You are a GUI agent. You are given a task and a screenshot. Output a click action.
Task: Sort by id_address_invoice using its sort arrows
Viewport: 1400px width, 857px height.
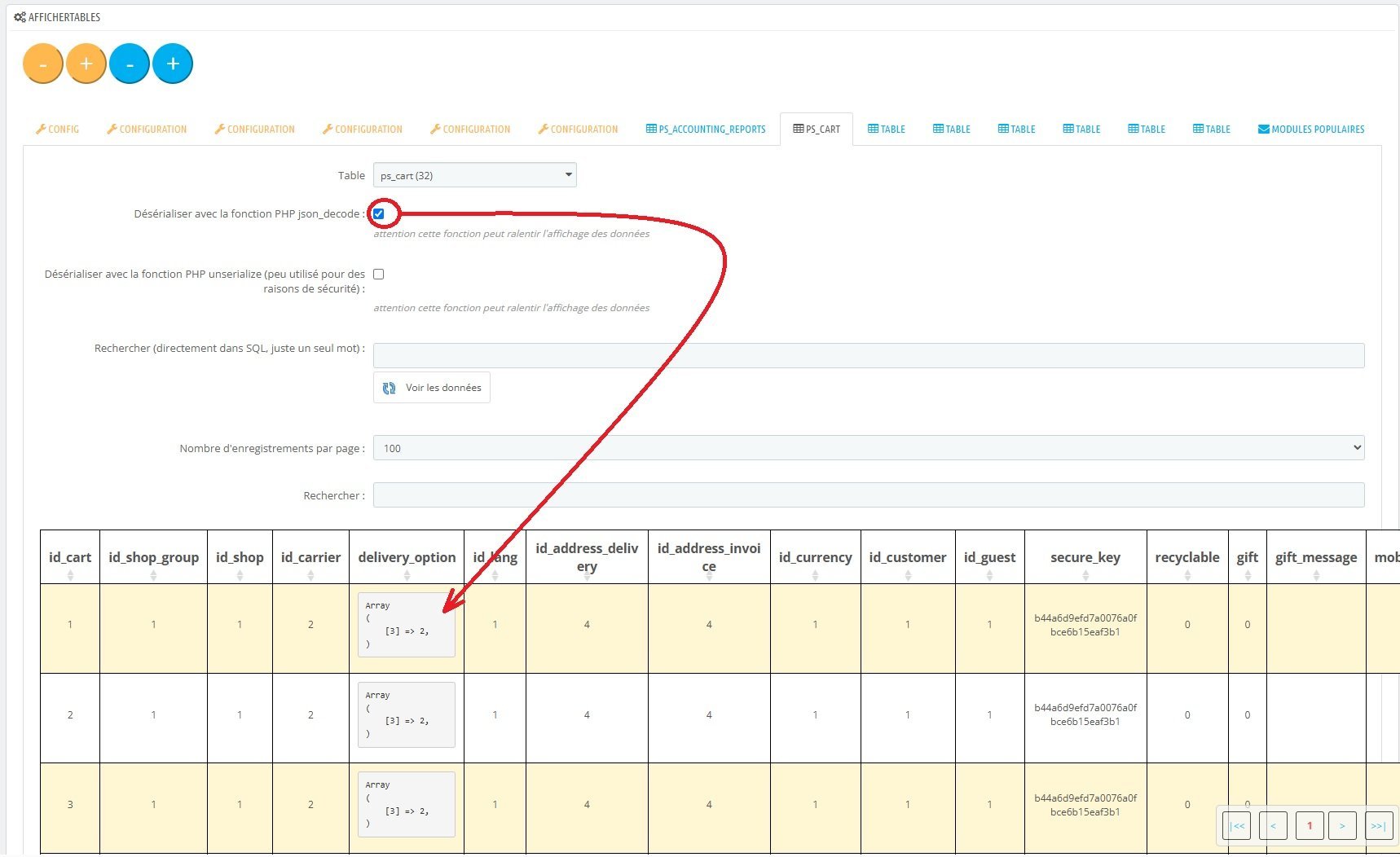coord(709,576)
